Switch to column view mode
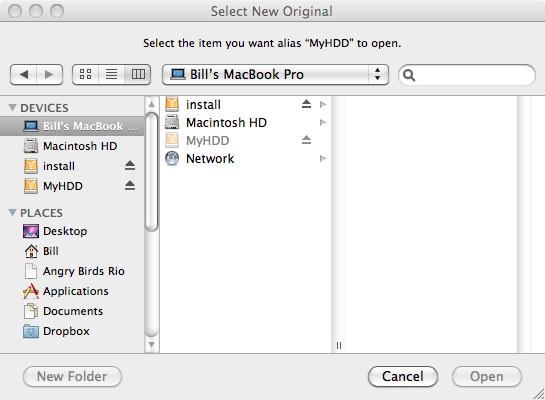 tap(138, 74)
